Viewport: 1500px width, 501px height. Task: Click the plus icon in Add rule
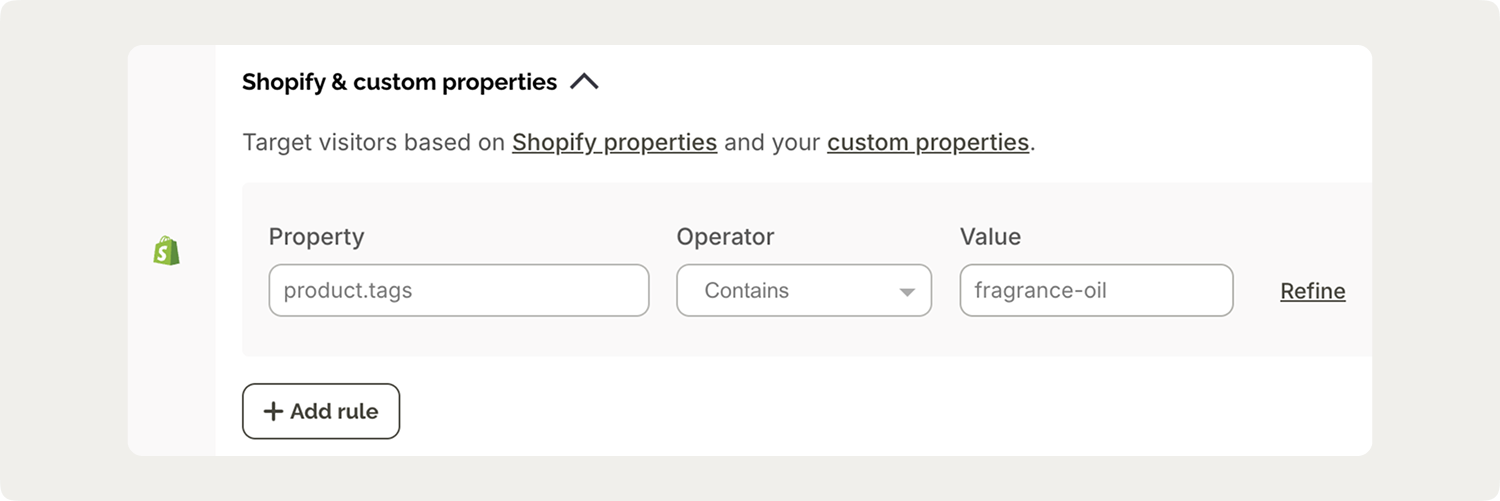coord(273,411)
